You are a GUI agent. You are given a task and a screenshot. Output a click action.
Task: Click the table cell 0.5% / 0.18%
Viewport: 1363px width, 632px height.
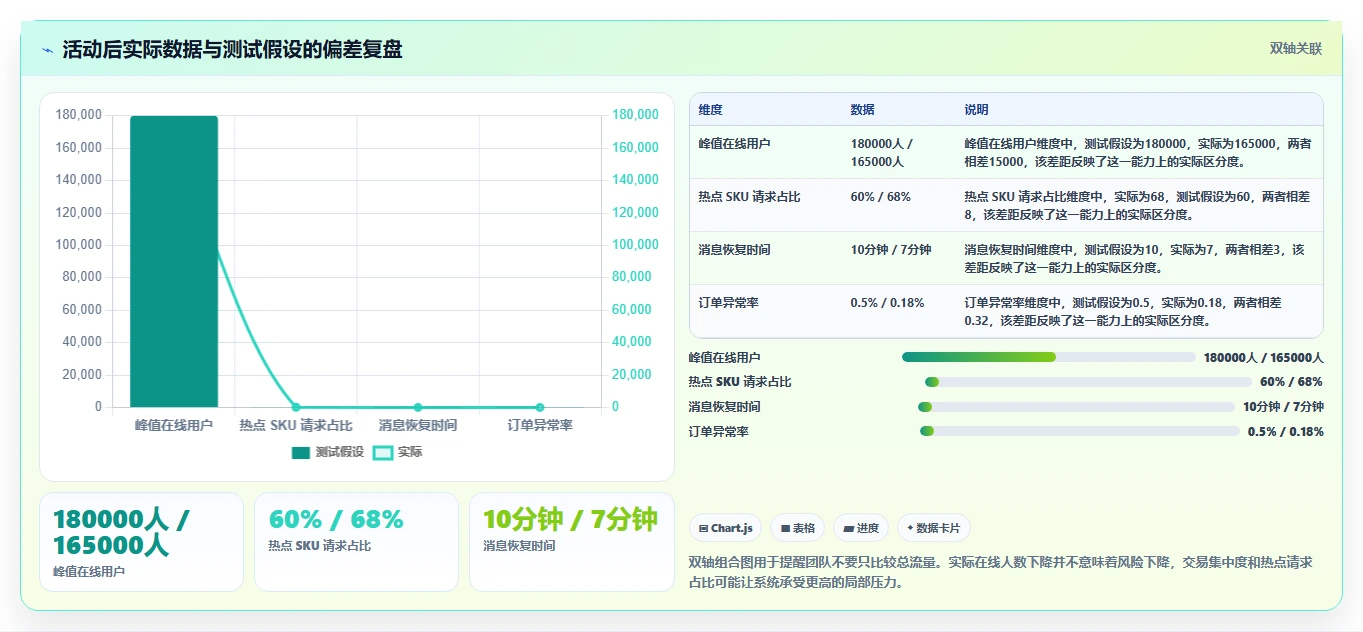pyautogui.click(x=887, y=302)
